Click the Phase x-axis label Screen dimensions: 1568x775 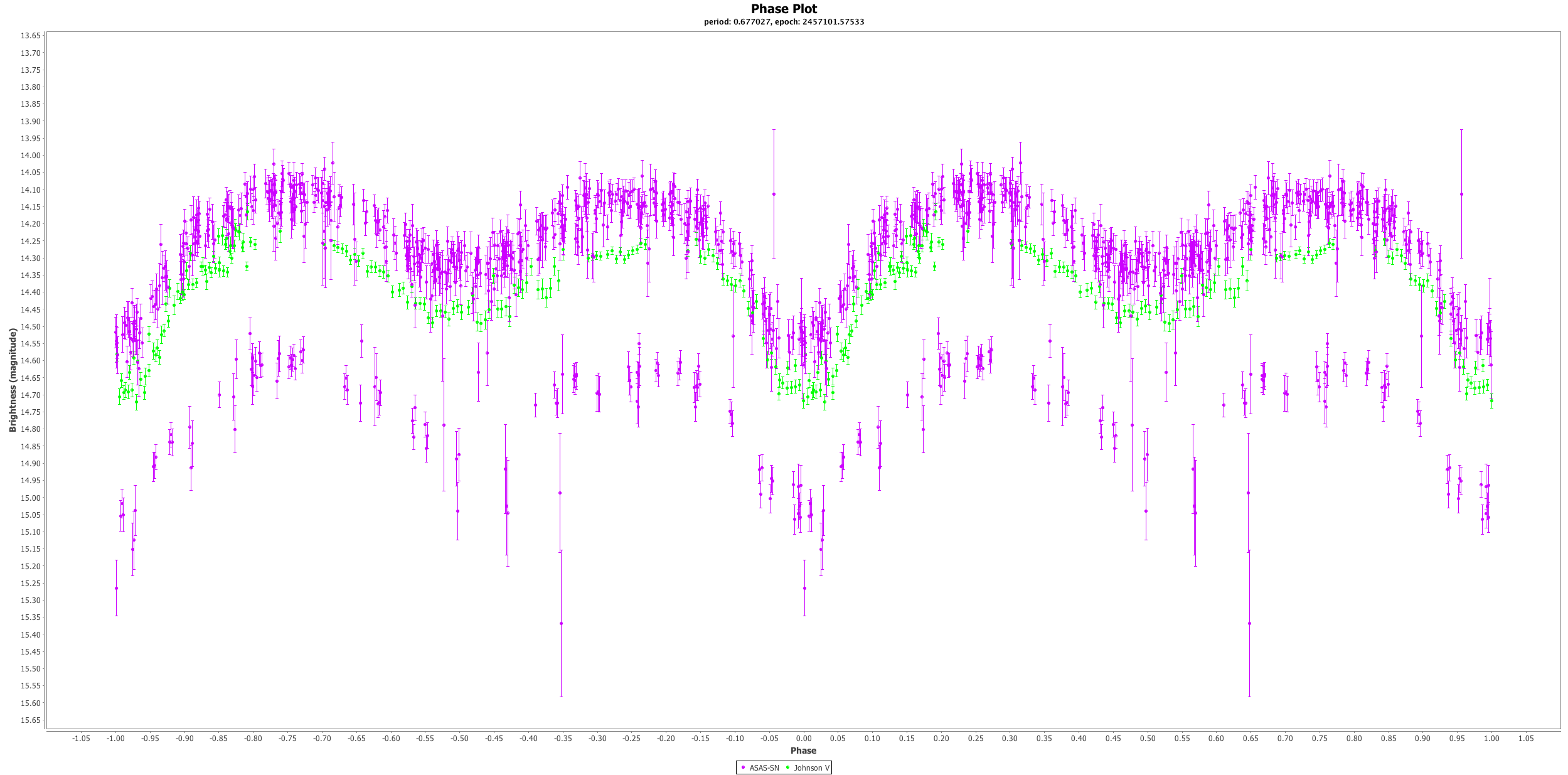click(803, 751)
